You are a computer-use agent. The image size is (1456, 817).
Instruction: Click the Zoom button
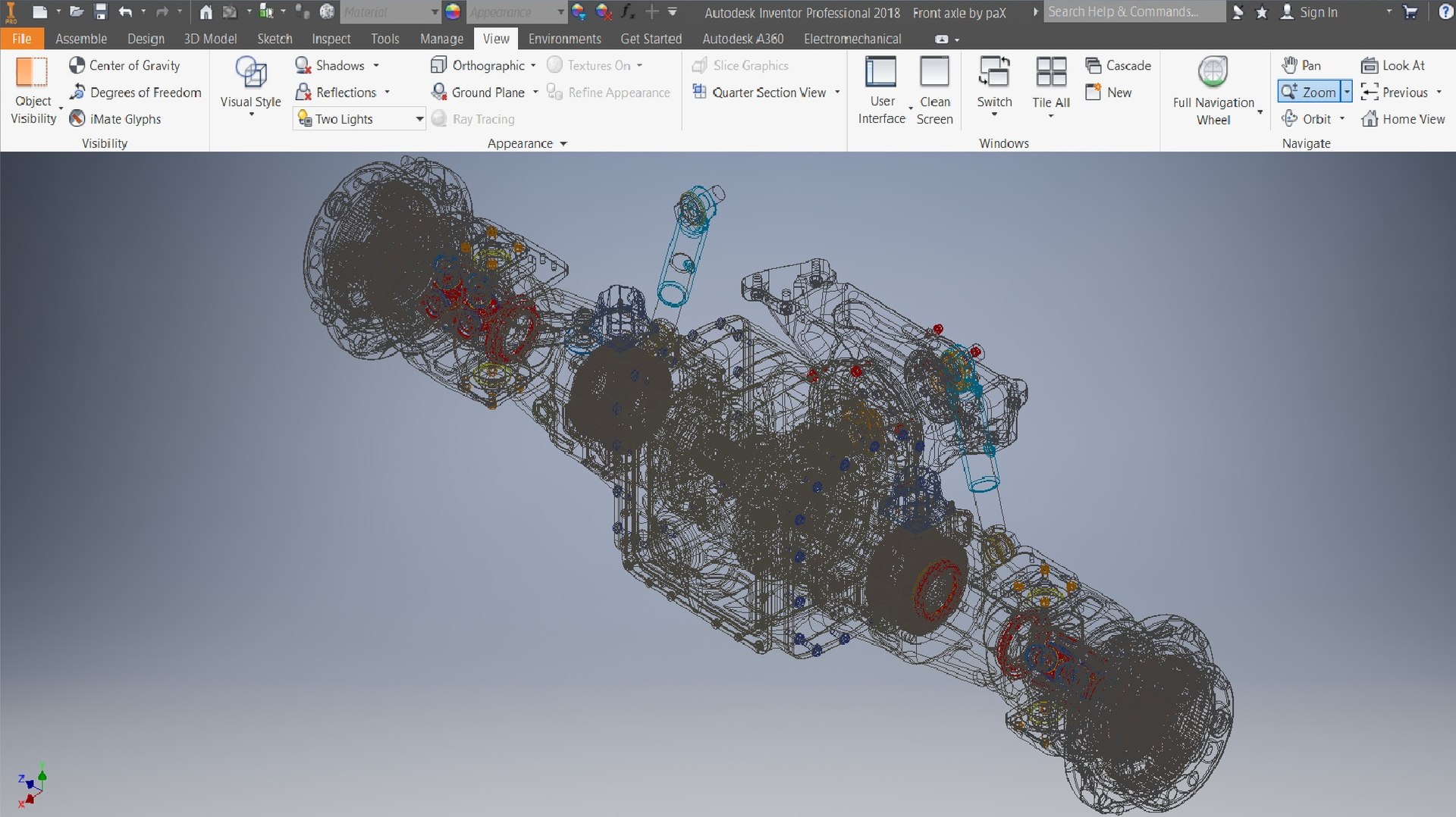(x=1310, y=92)
